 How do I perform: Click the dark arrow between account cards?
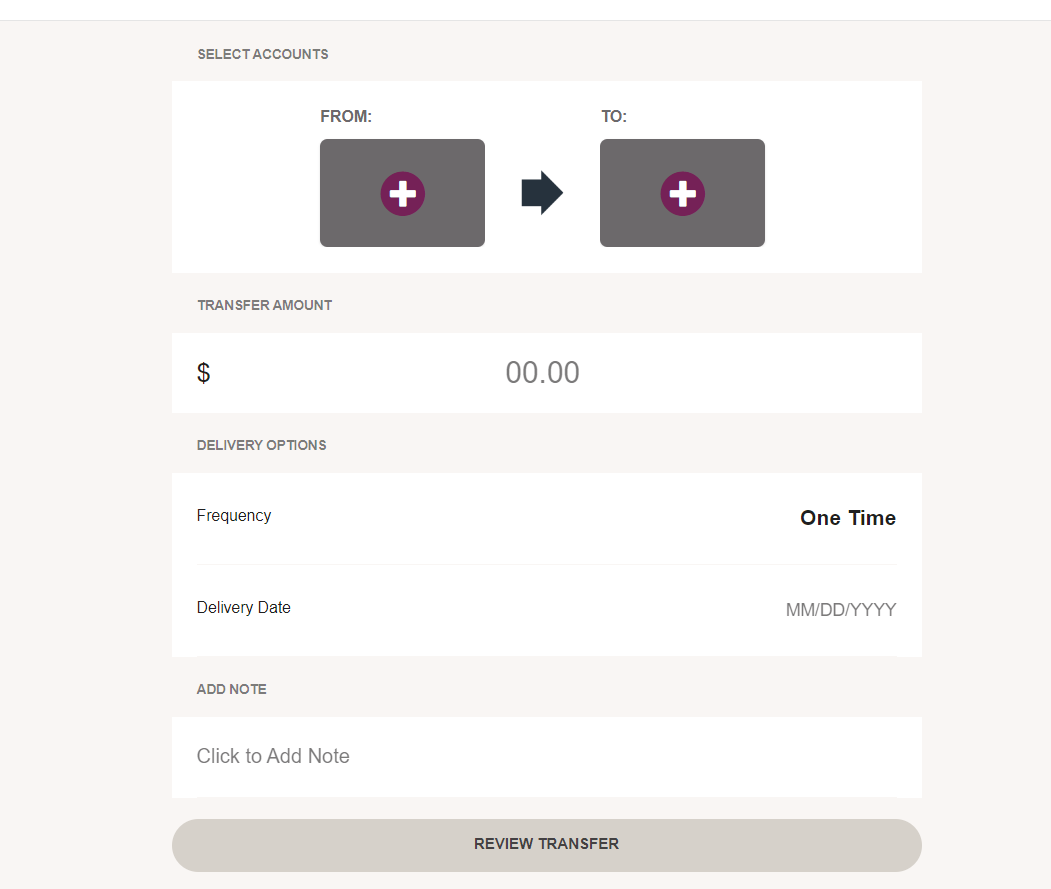click(x=542, y=193)
